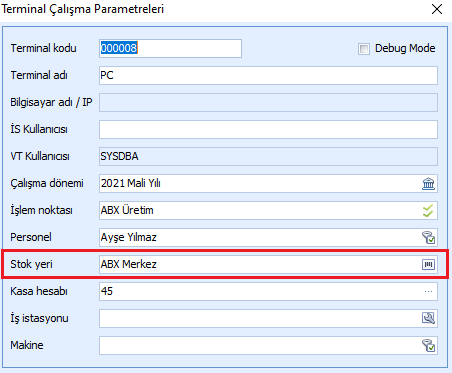Open the Personel lookup icon
The height and width of the screenshot is (373, 452).
click(428, 238)
